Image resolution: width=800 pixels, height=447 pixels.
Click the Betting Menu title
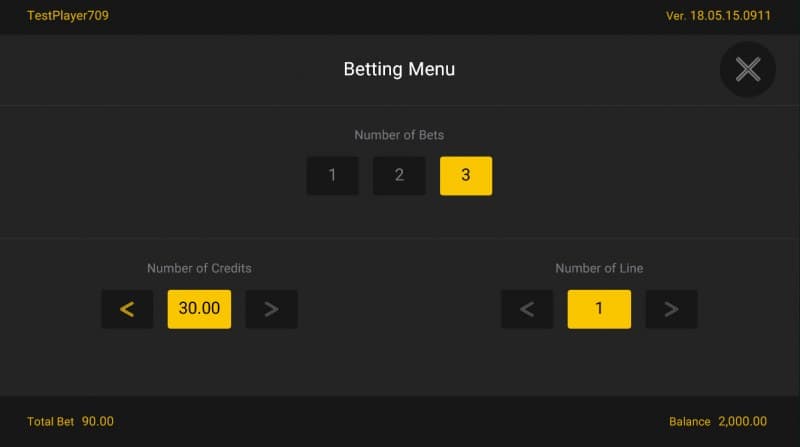(x=399, y=69)
